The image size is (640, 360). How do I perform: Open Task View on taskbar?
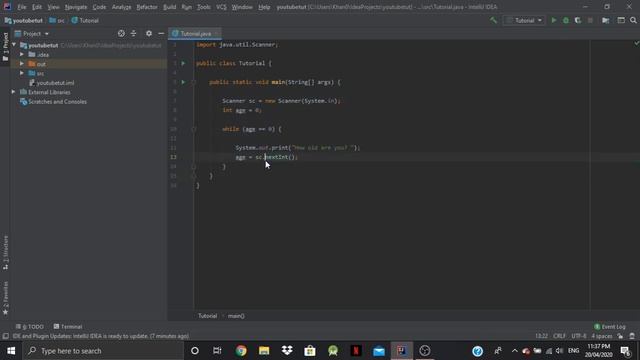pyautogui.click(x=217, y=351)
